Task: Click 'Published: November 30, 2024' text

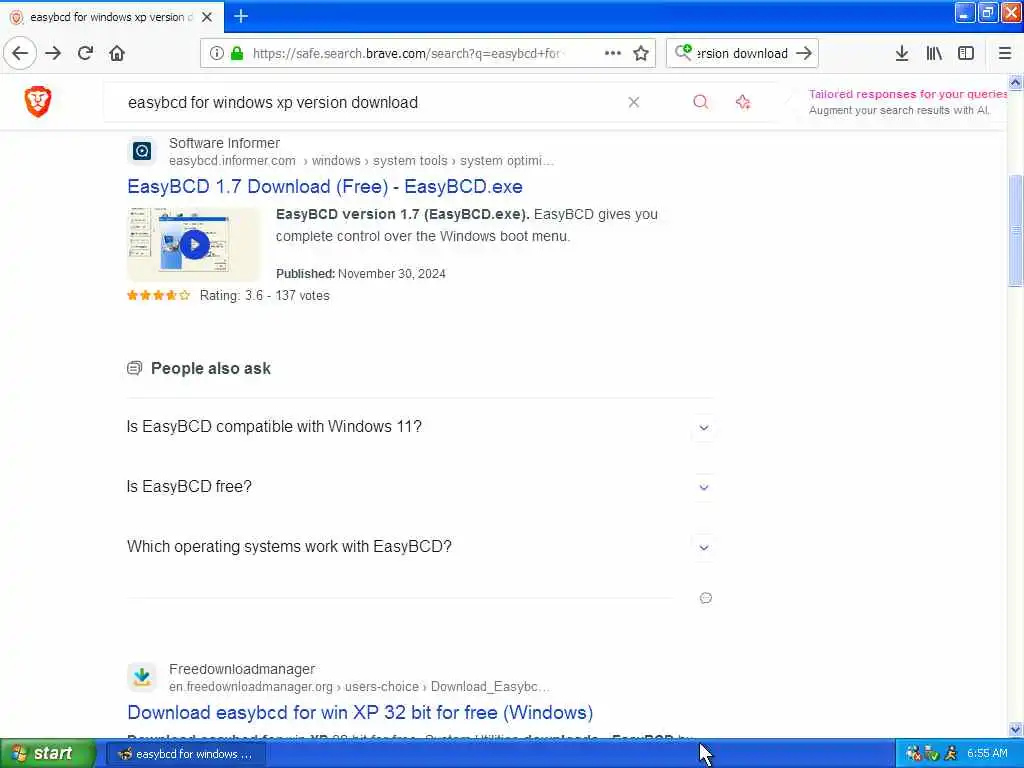Action: [360, 274]
